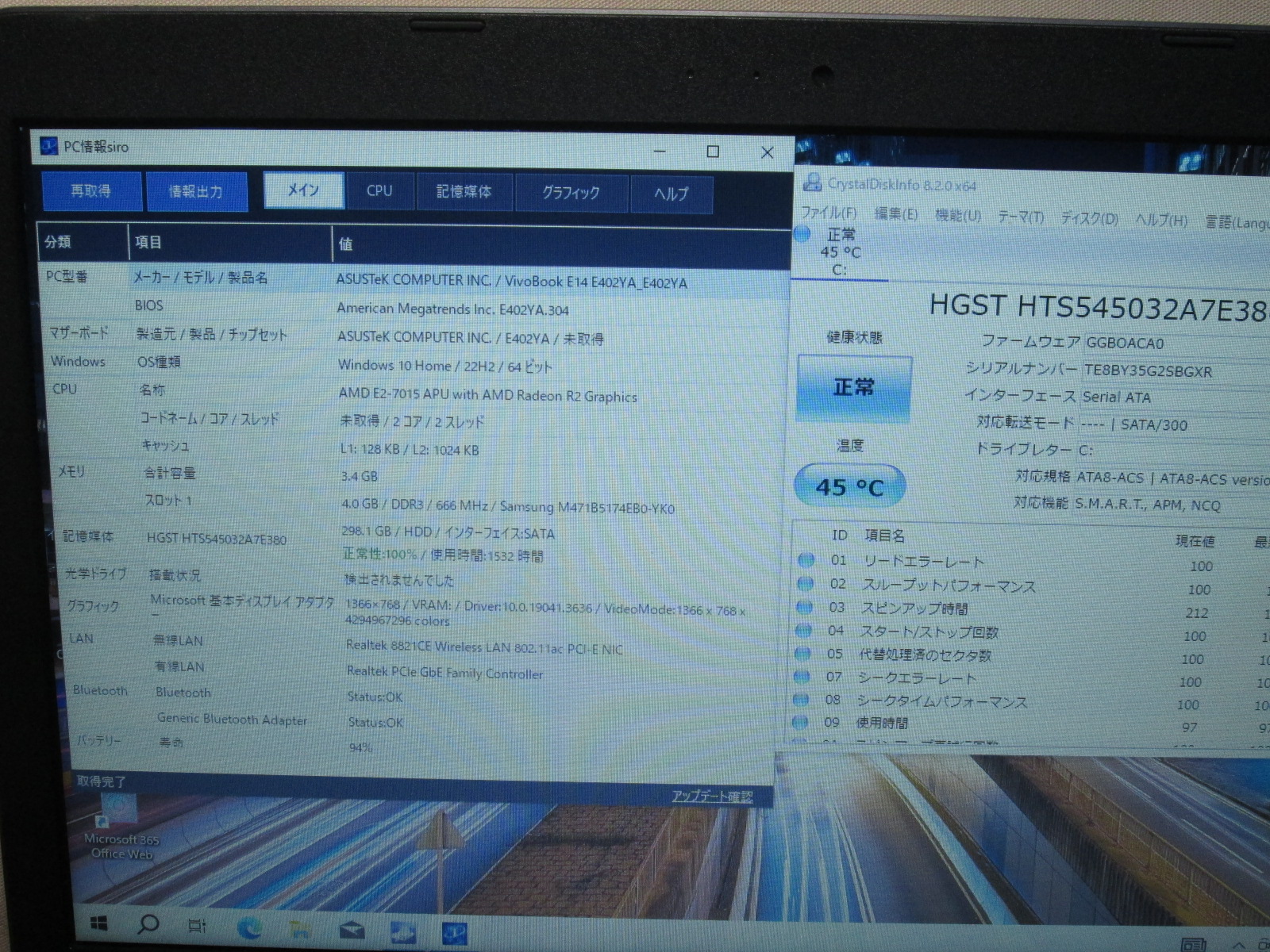Screen dimensions: 1270x952
Task: Open the ヘルプ(H) menu in CrystalDiskInfo
Action: (1161, 221)
